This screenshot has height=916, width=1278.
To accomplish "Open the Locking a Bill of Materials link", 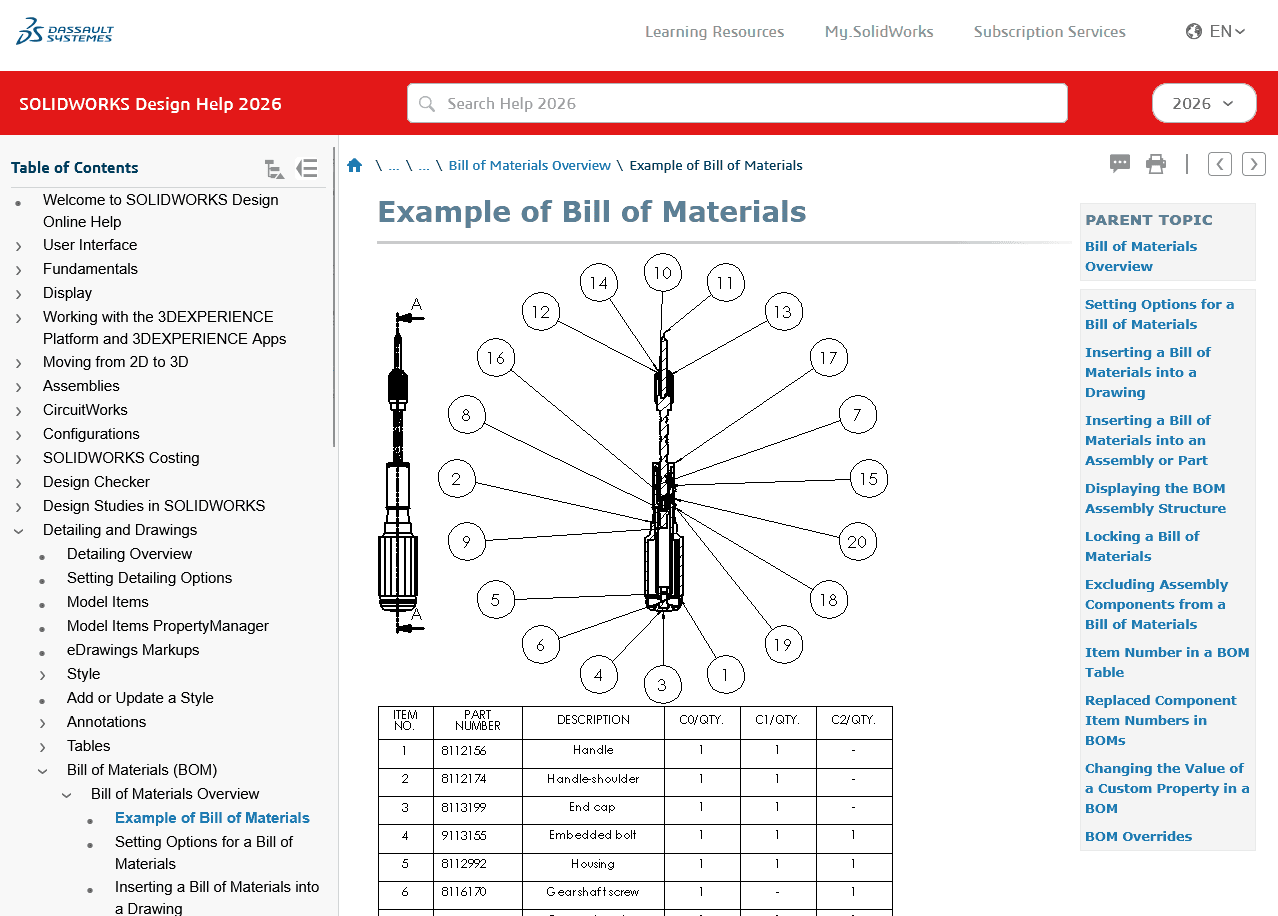I will [x=1141, y=546].
